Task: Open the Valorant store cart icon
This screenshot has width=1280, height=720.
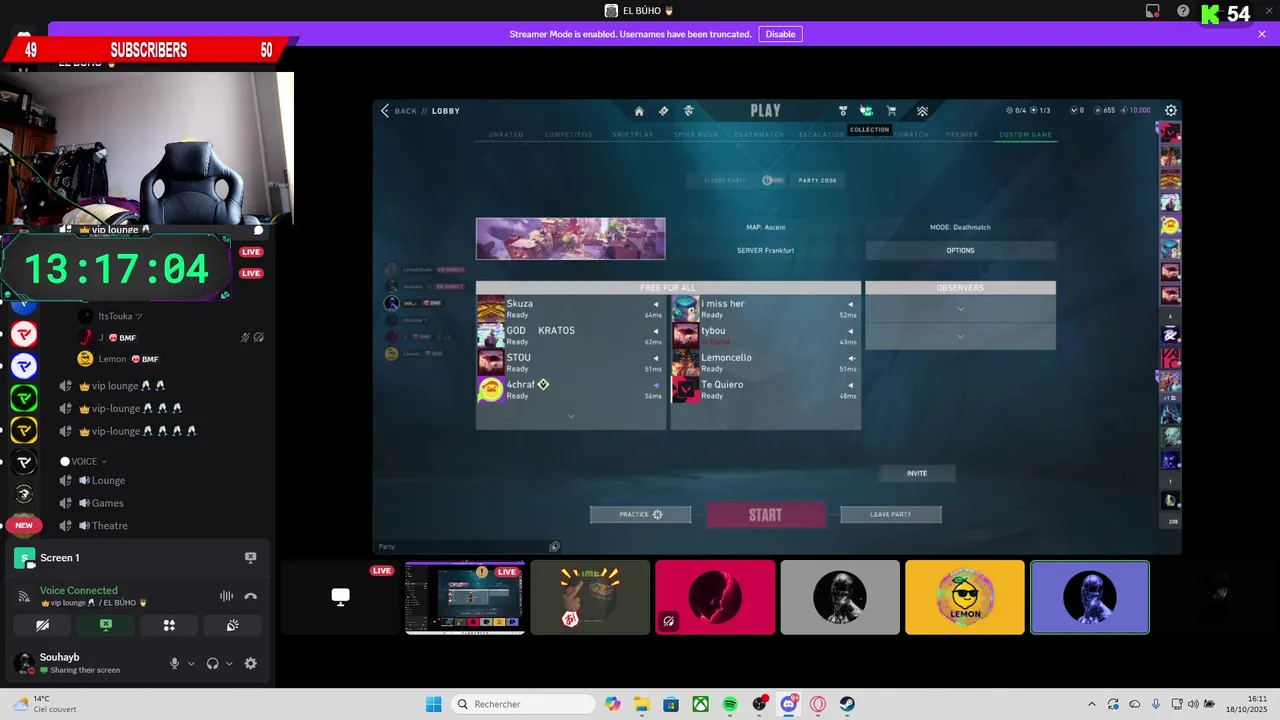Action: tap(891, 111)
